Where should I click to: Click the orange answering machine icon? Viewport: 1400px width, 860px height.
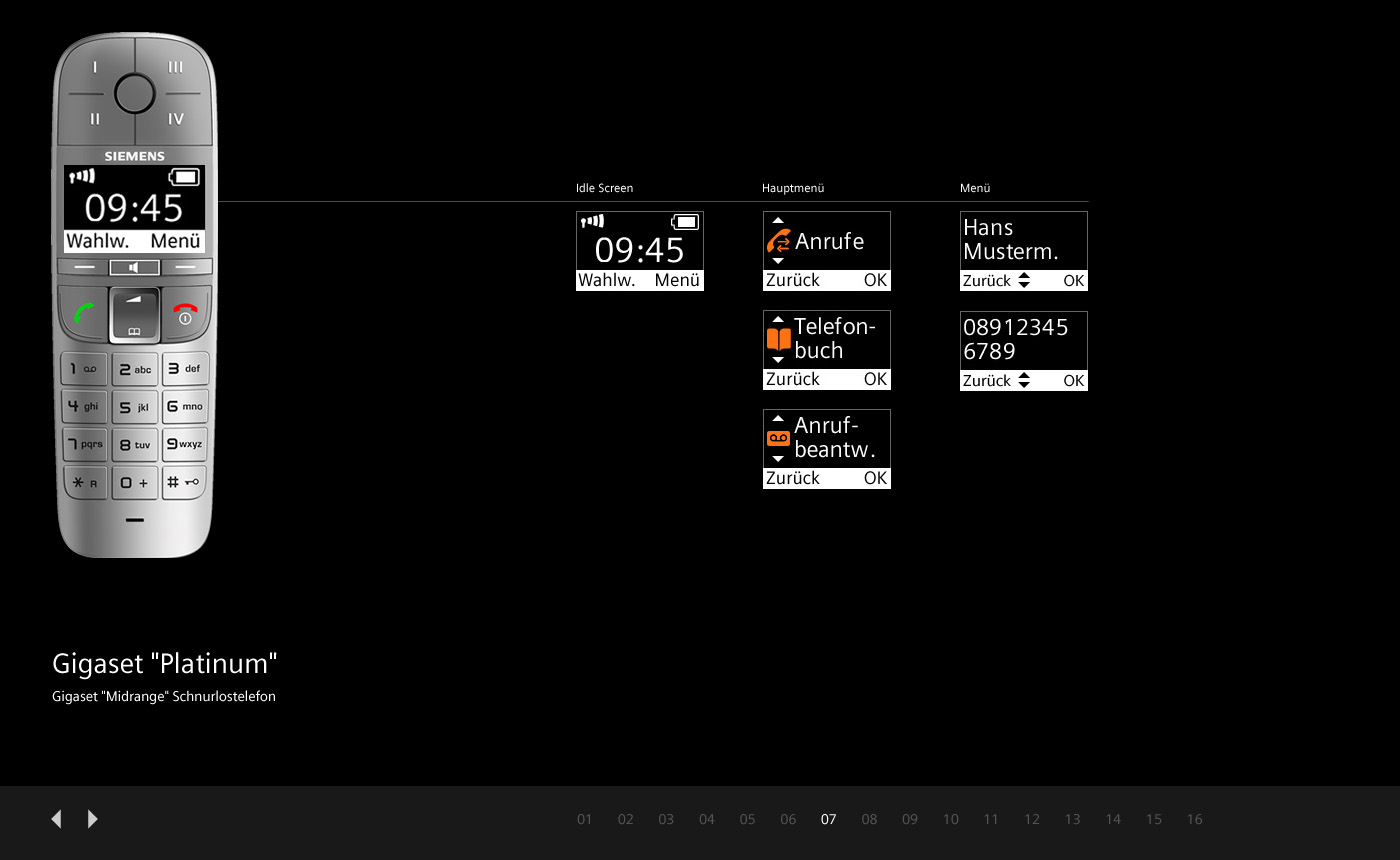[778, 438]
